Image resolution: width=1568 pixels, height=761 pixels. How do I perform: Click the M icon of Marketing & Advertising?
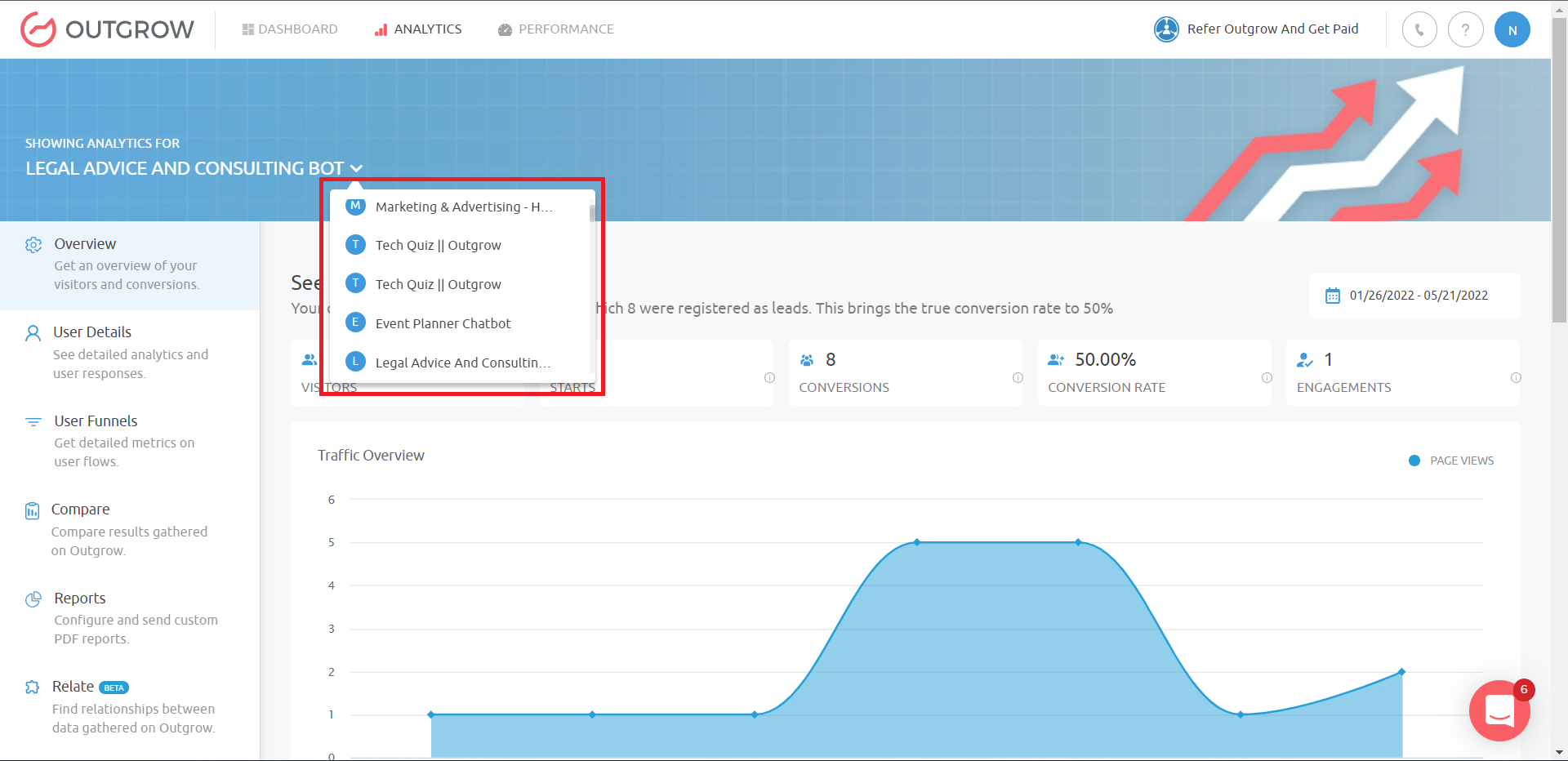coord(355,206)
